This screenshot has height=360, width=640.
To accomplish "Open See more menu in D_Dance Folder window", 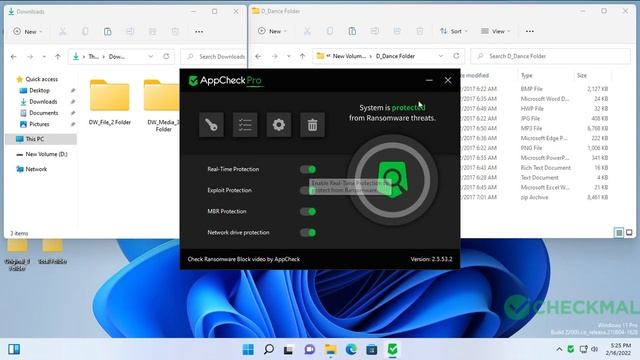I will (529, 31).
